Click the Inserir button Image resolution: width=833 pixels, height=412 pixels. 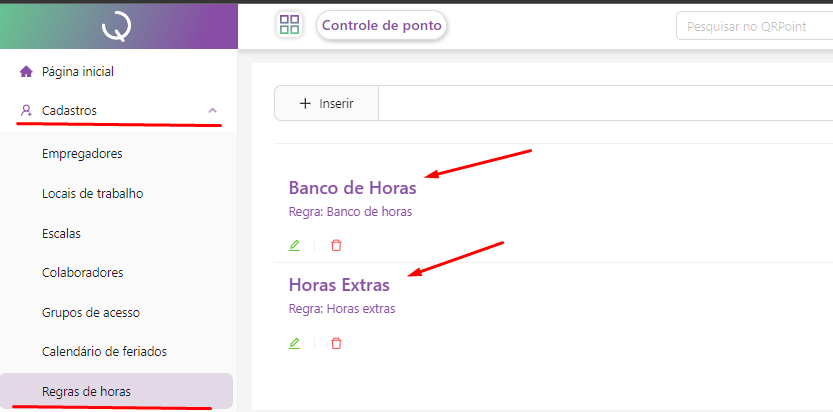pos(326,103)
